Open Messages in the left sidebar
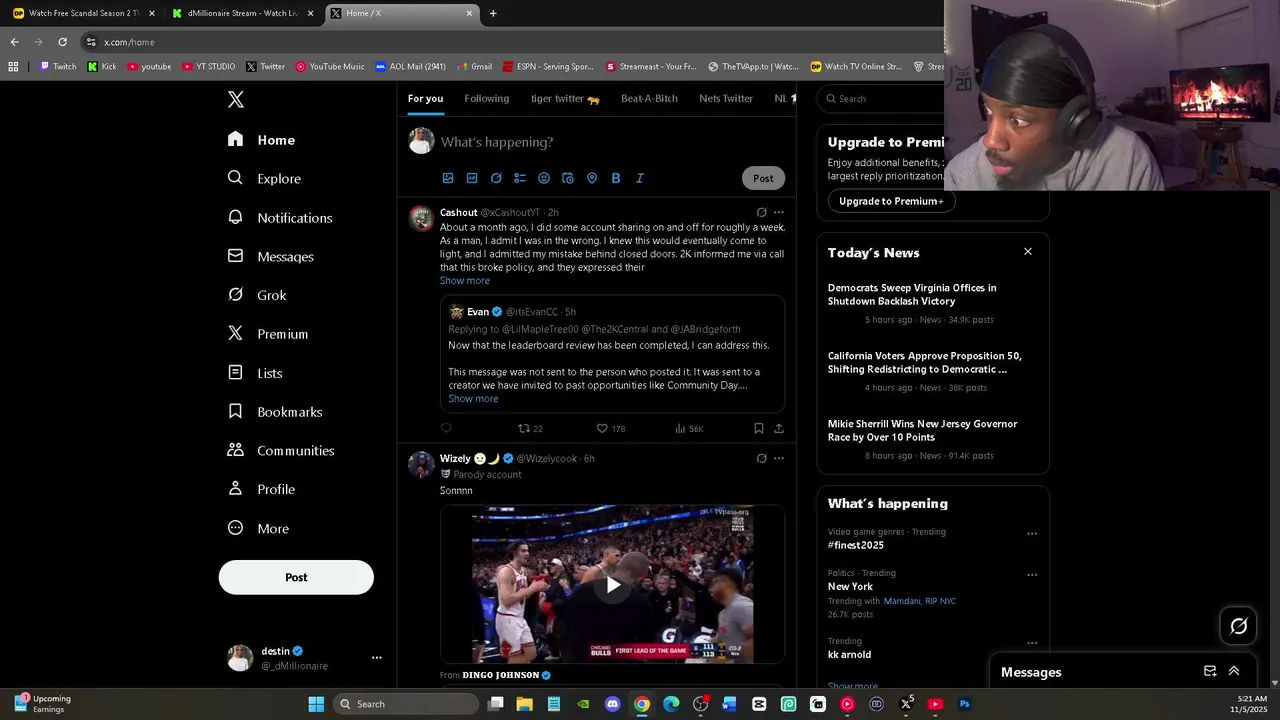 point(270,256)
